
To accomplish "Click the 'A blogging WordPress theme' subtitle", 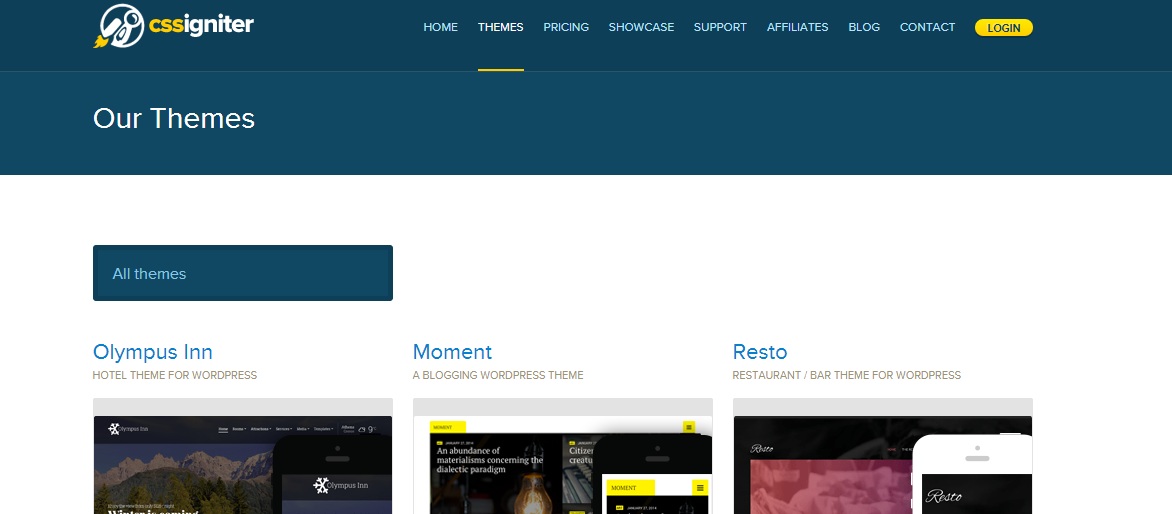I will point(498,375).
